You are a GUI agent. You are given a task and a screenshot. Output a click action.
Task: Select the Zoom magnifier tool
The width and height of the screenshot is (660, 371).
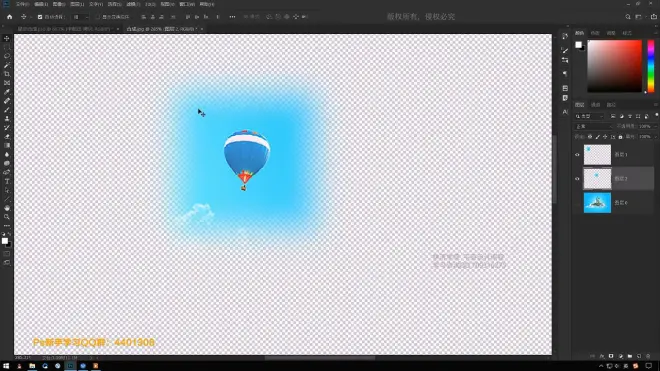tap(7, 217)
